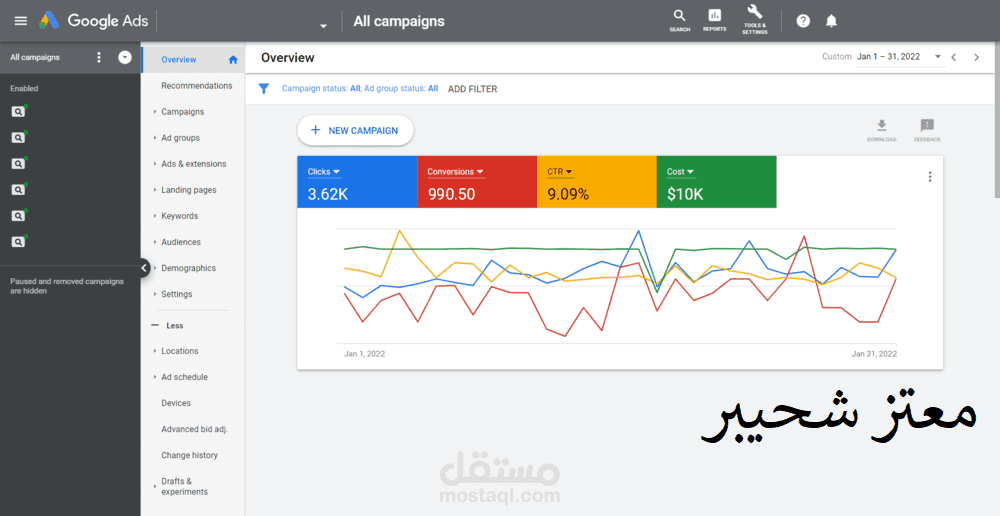Select the Overview page
This screenshot has height=516, width=1000.
click(x=179, y=60)
